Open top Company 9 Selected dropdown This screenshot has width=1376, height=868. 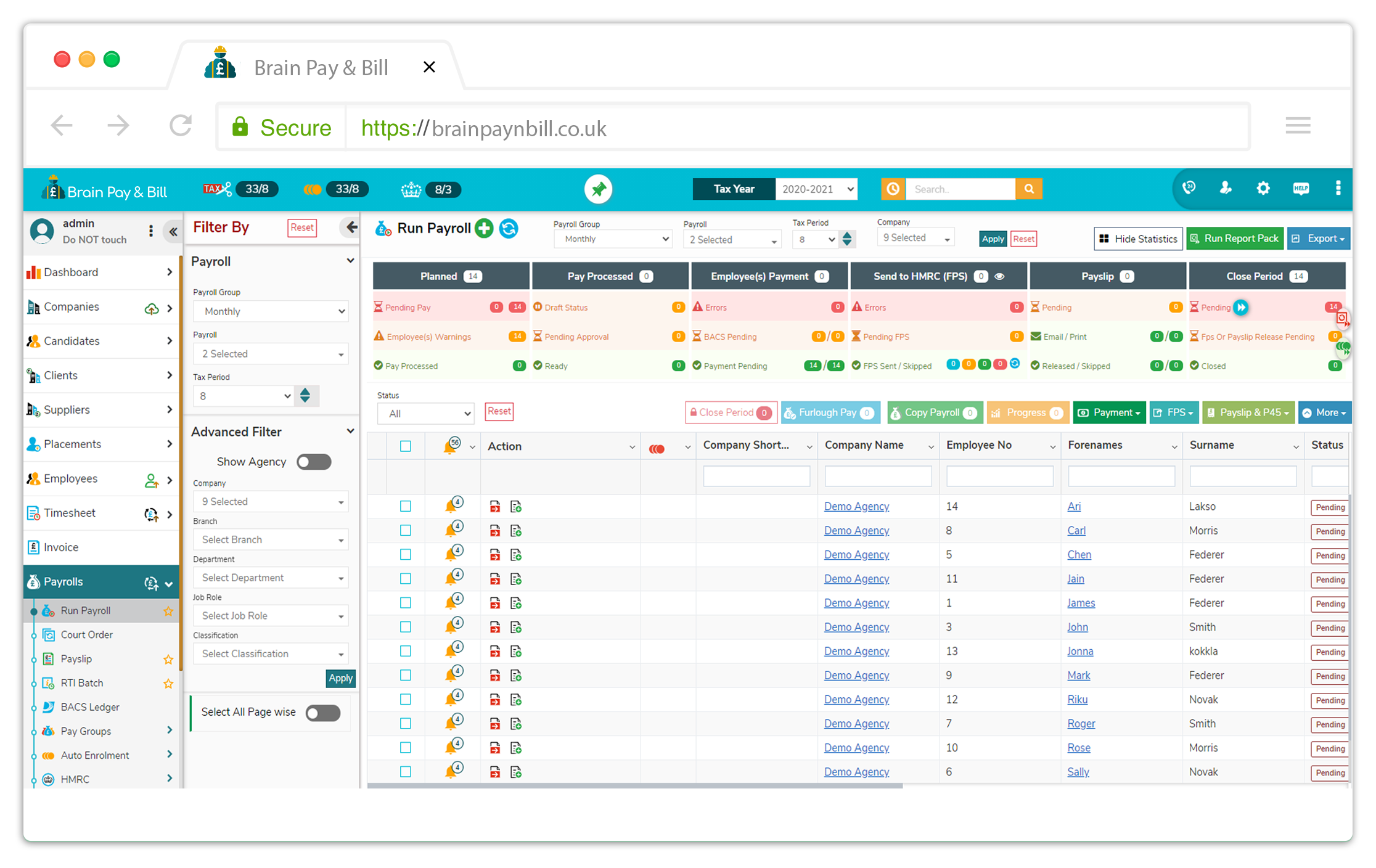915,237
